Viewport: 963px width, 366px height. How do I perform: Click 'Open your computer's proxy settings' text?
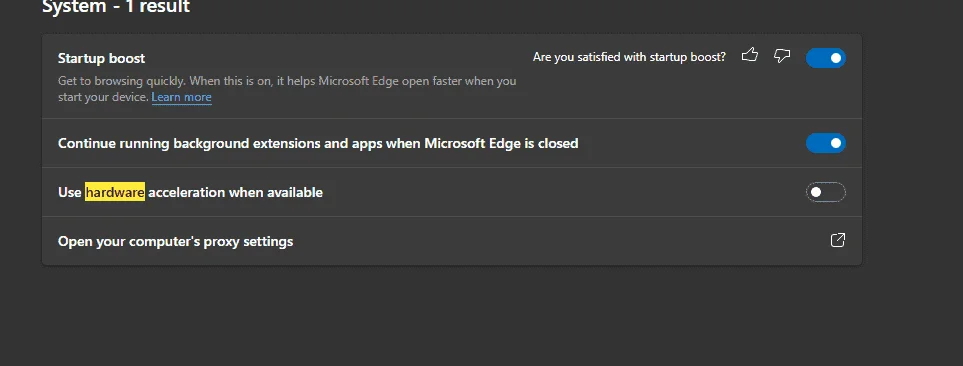[x=176, y=241]
